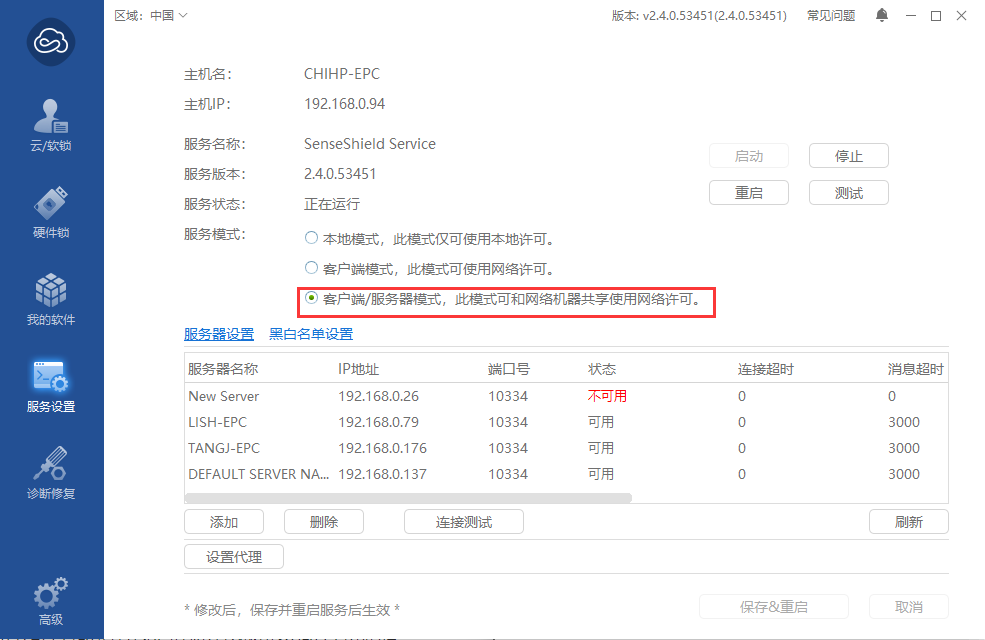Click the 连接测试 connection test button
The height and width of the screenshot is (640, 985).
point(464,522)
